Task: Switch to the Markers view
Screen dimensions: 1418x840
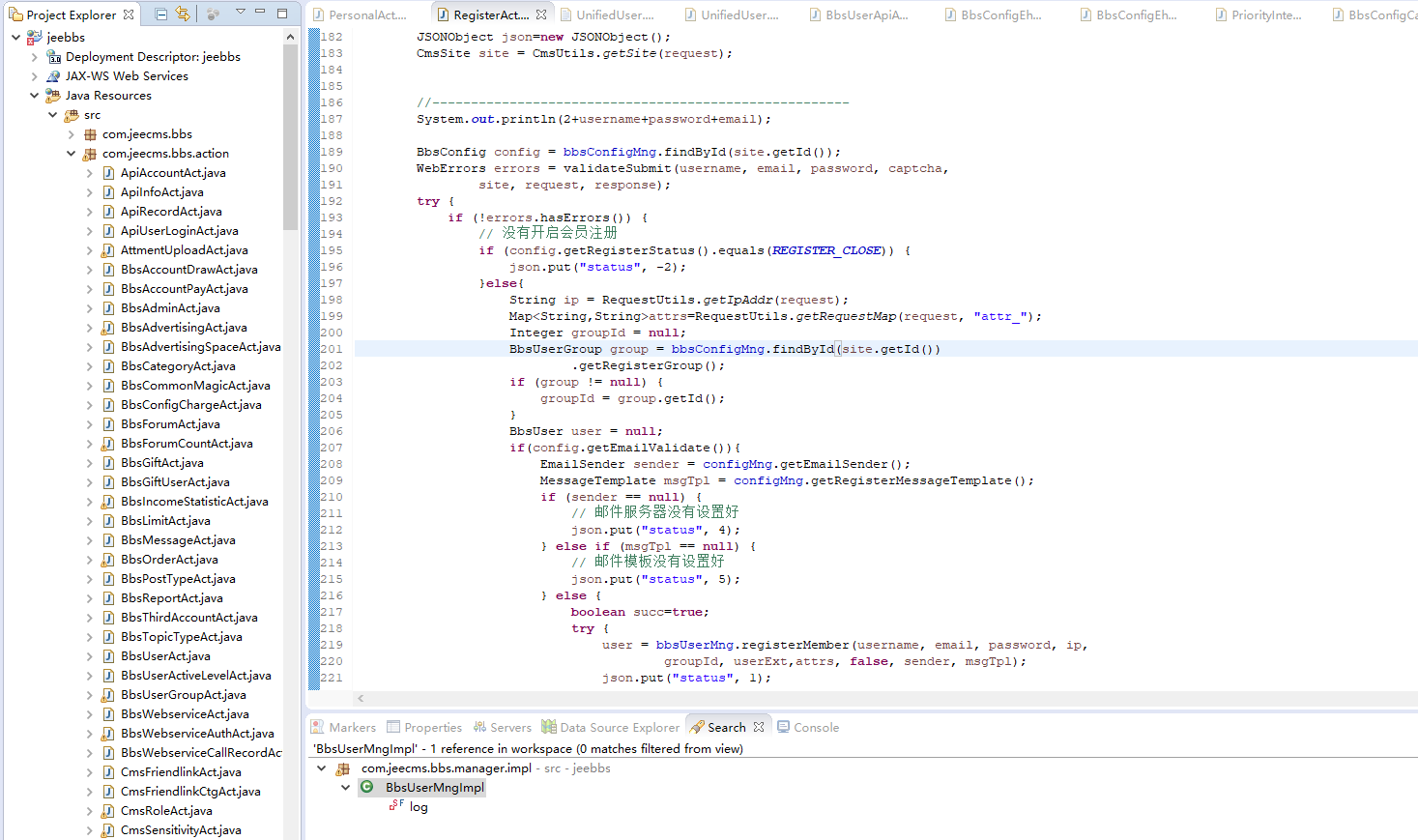Action: (351, 727)
